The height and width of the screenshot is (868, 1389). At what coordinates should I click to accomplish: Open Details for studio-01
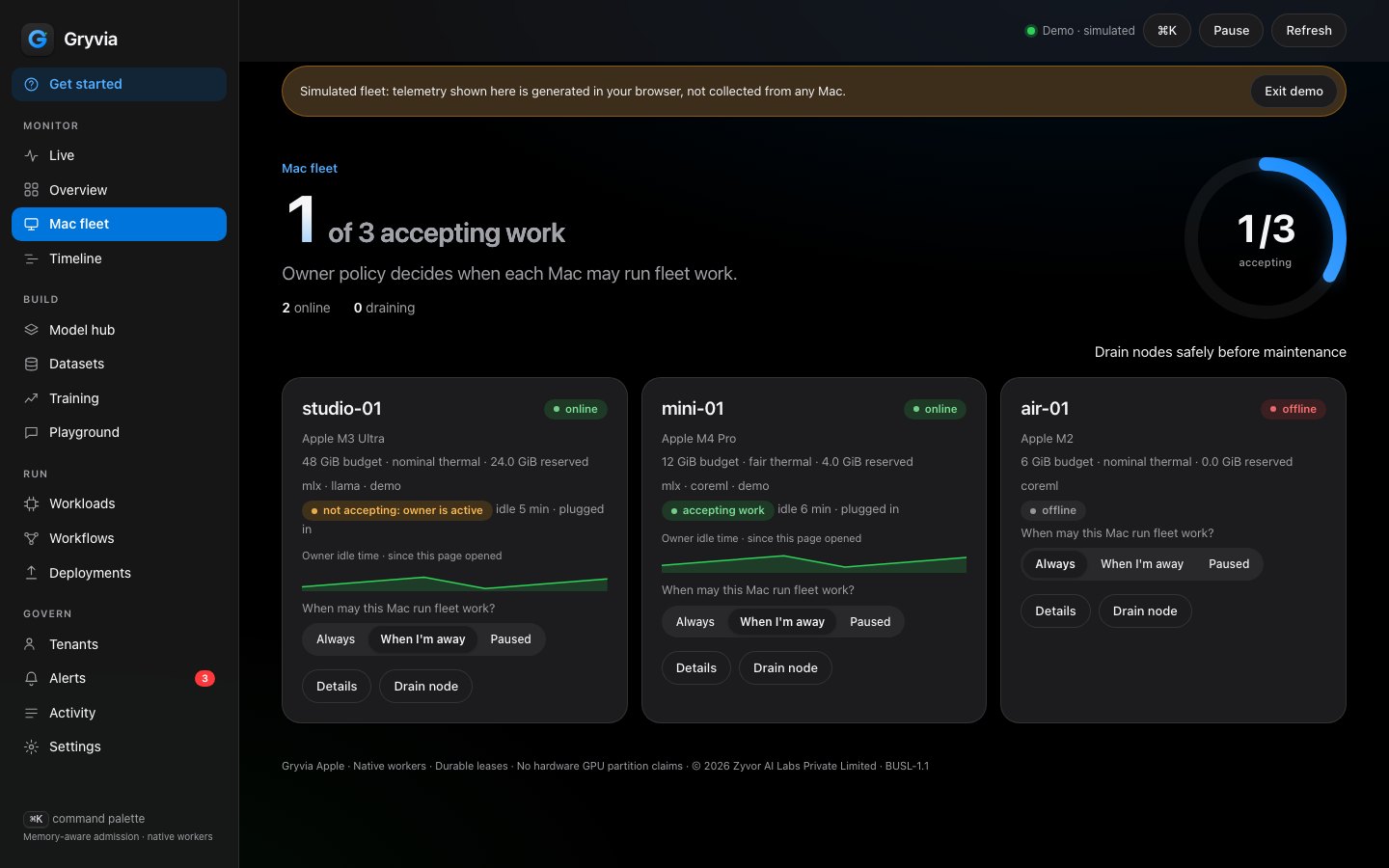[x=337, y=687]
